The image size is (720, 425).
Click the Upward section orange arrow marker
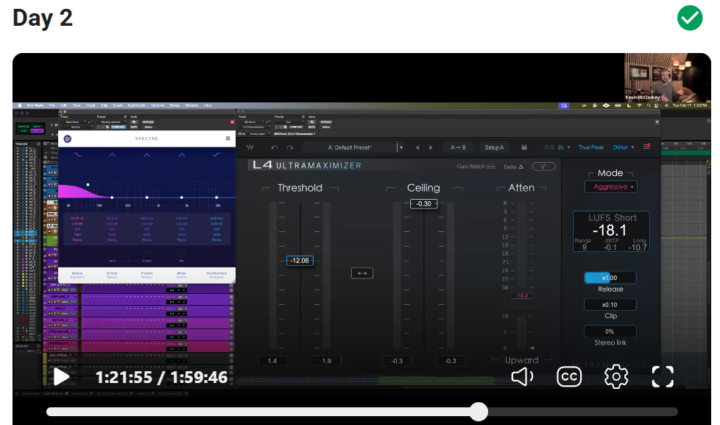click(x=532, y=348)
